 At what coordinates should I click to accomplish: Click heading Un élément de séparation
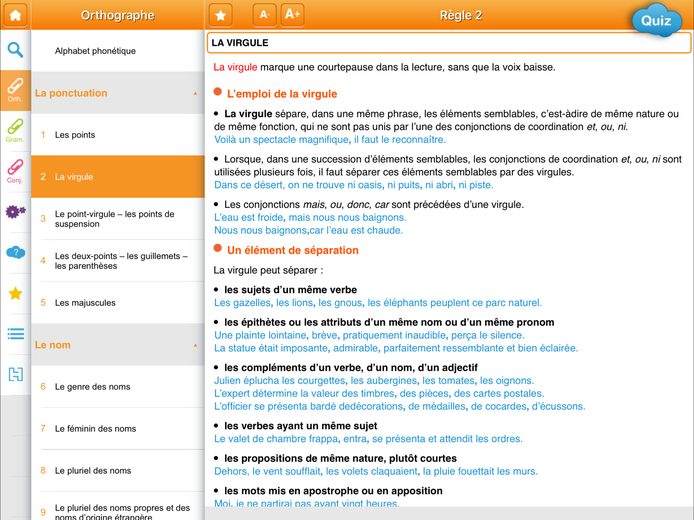point(293,250)
